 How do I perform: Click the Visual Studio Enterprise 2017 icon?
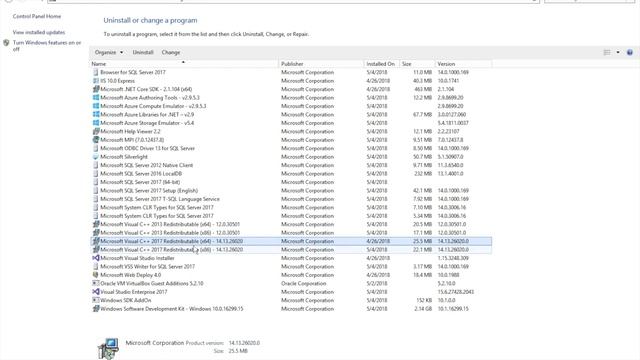coord(96,292)
